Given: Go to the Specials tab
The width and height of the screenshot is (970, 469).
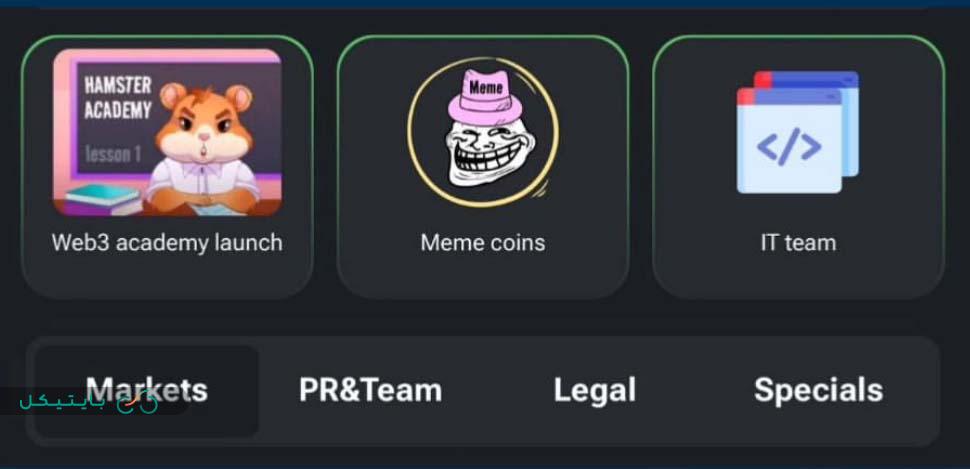Looking at the screenshot, I should tap(818, 390).
